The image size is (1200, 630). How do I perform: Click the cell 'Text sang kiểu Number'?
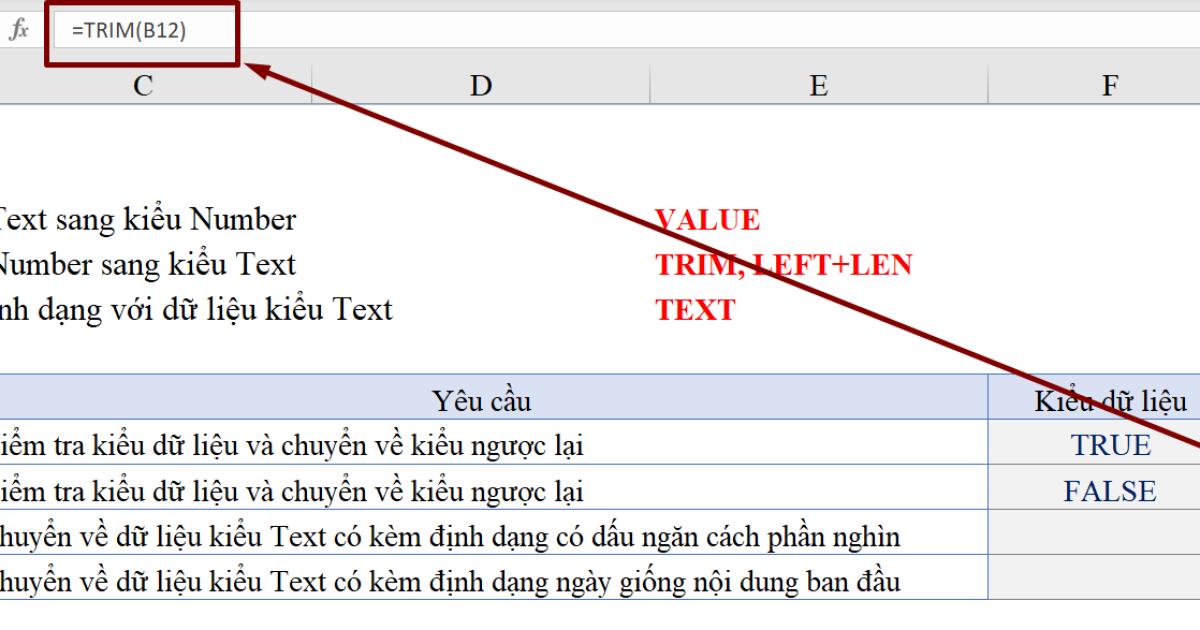pyautogui.click(x=146, y=220)
